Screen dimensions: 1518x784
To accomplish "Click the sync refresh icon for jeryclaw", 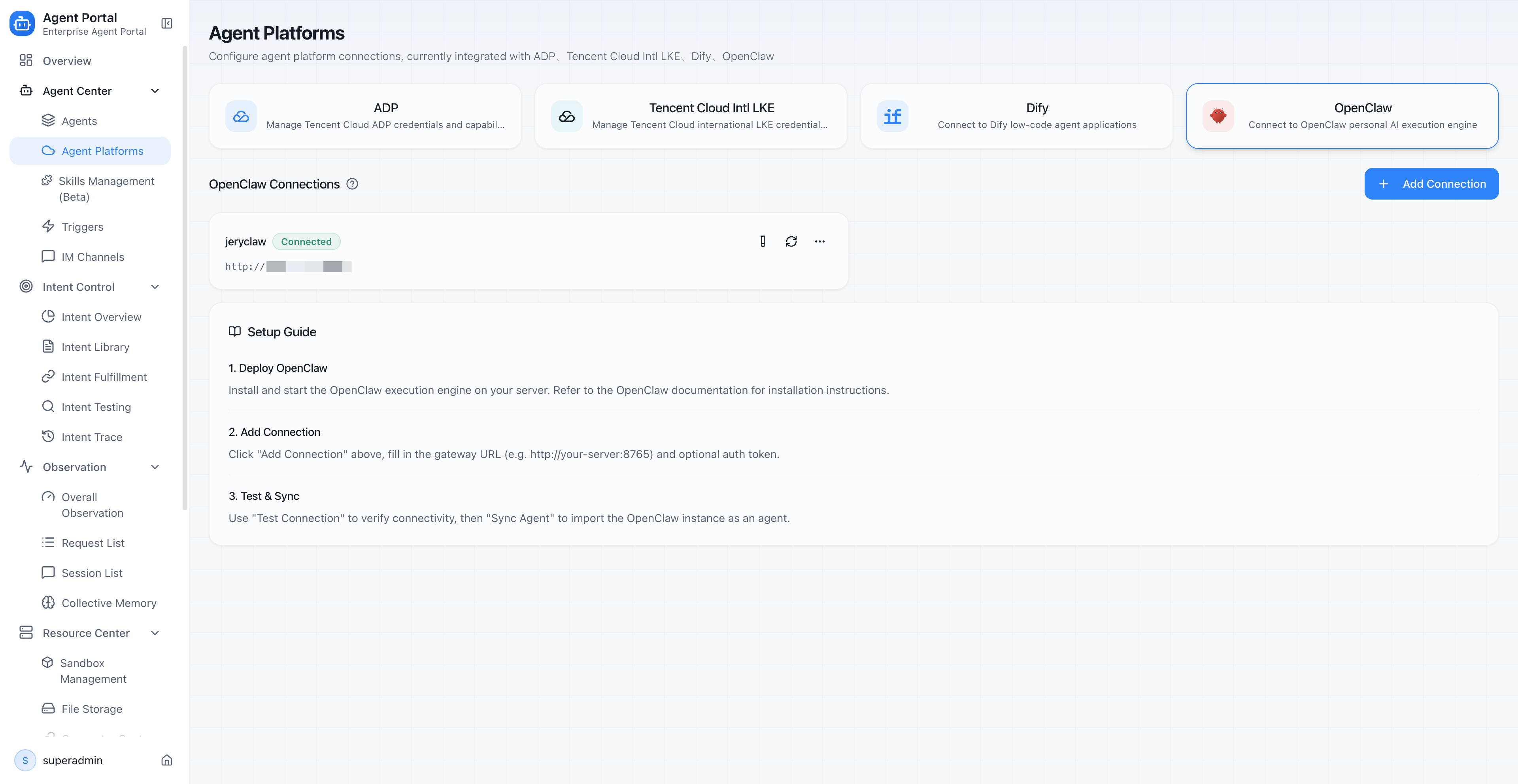I will tap(791, 241).
